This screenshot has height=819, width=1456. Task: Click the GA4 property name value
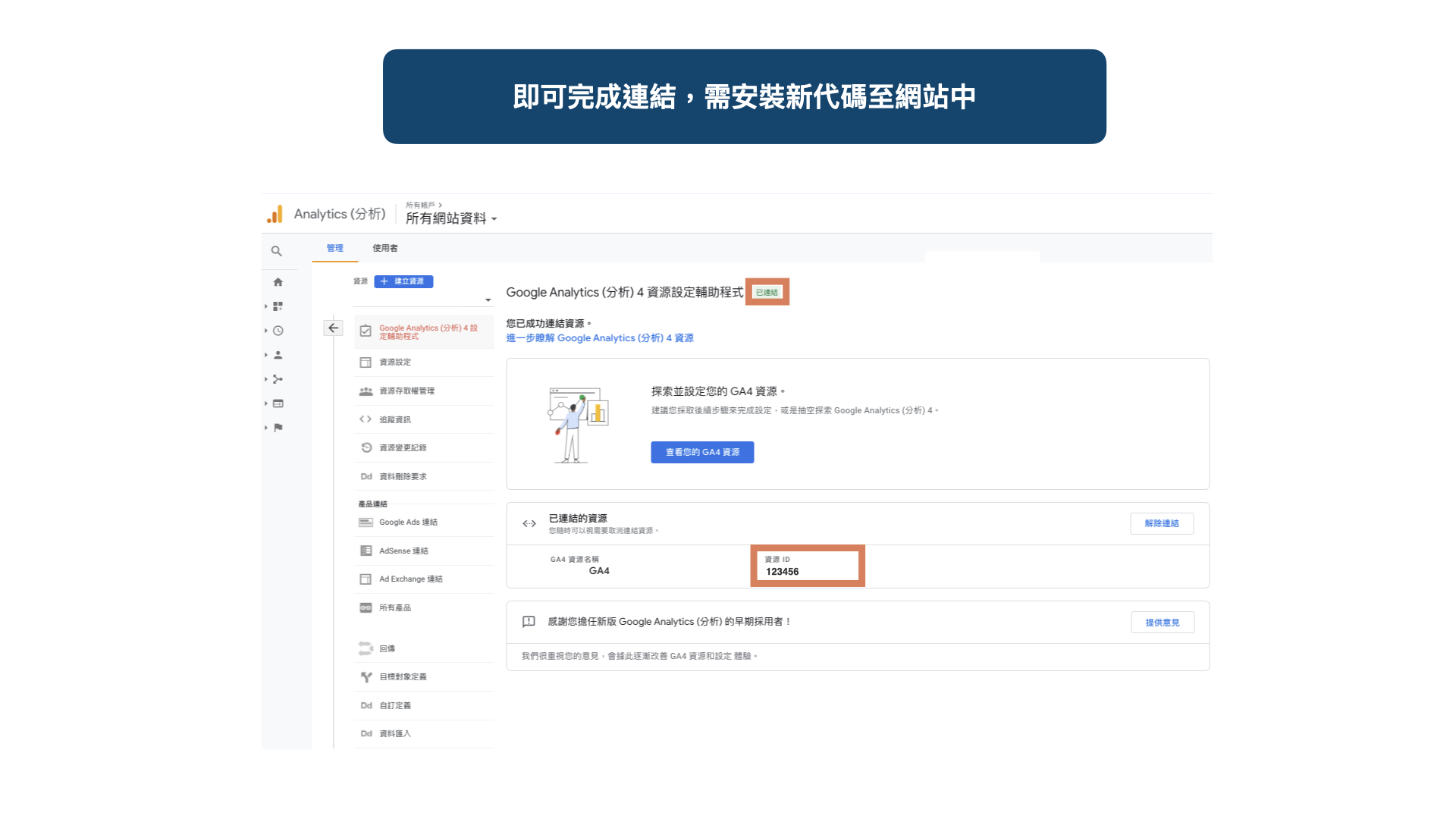pyautogui.click(x=599, y=571)
